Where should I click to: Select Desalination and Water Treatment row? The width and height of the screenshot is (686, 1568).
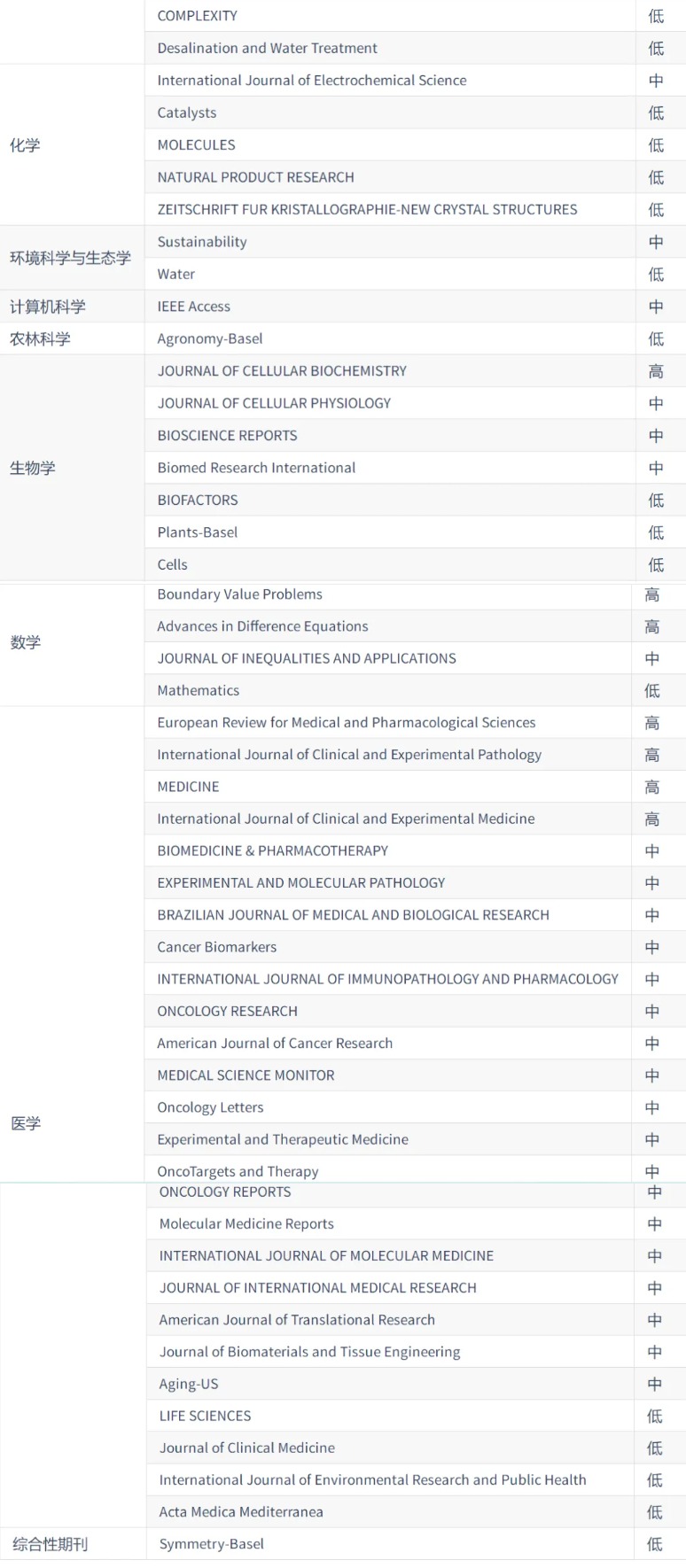[416, 48]
